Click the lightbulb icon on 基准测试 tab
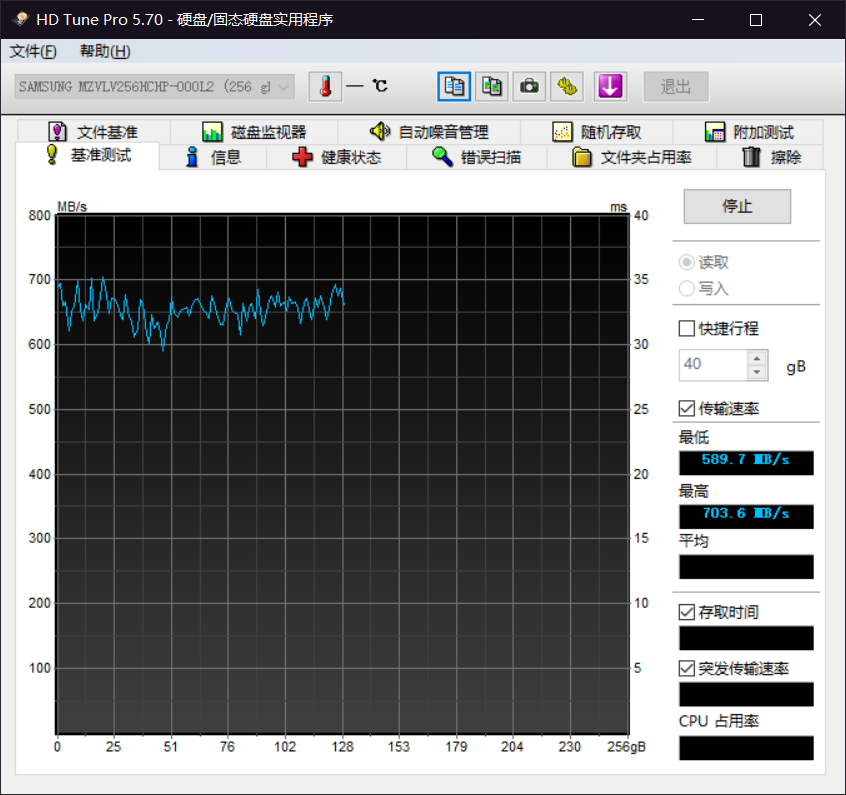Image resolution: width=846 pixels, height=795 pixels. (52, 155)
